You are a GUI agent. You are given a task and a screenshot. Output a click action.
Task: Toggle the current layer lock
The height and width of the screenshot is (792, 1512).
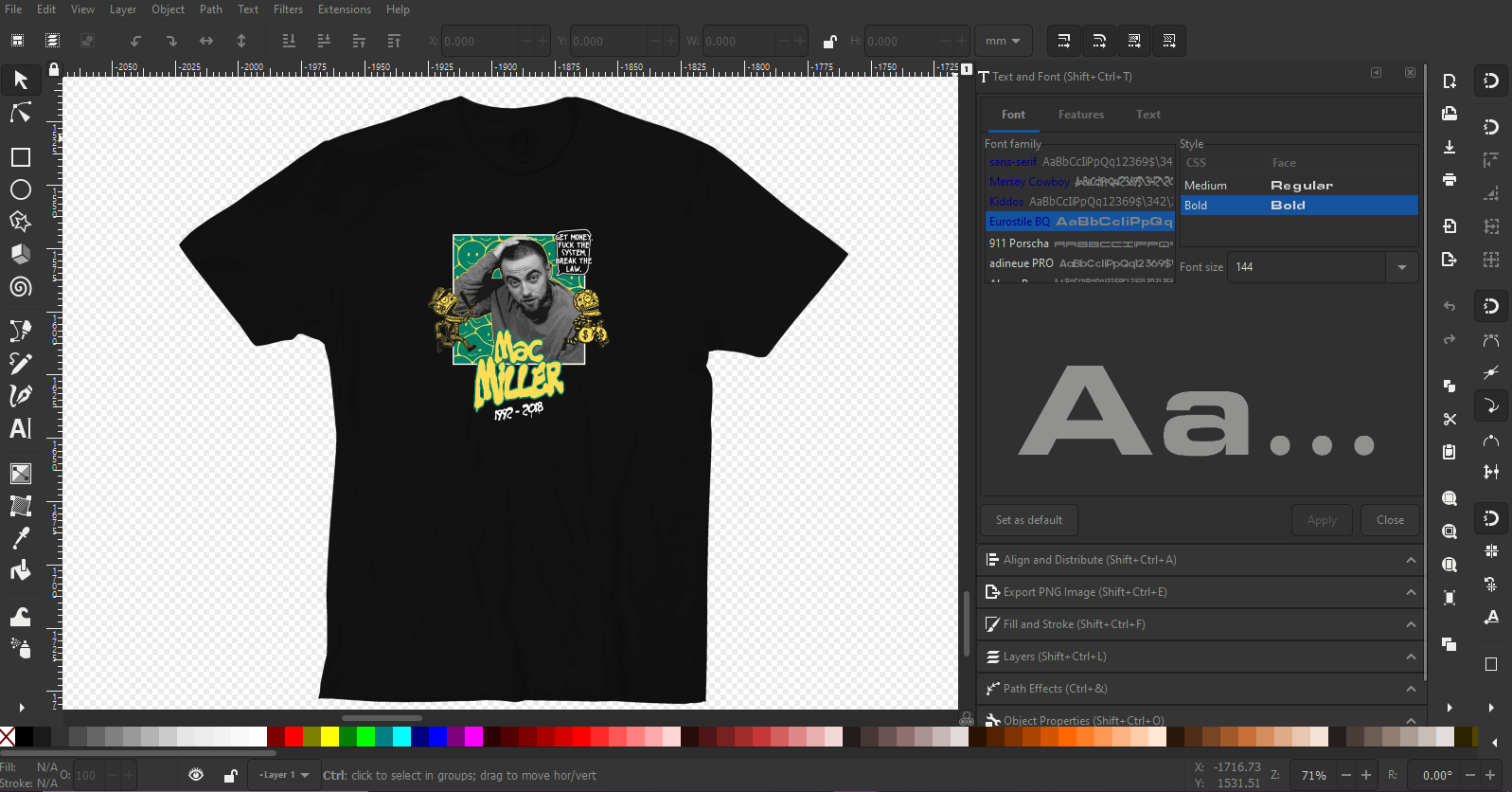tap(230, 775)
